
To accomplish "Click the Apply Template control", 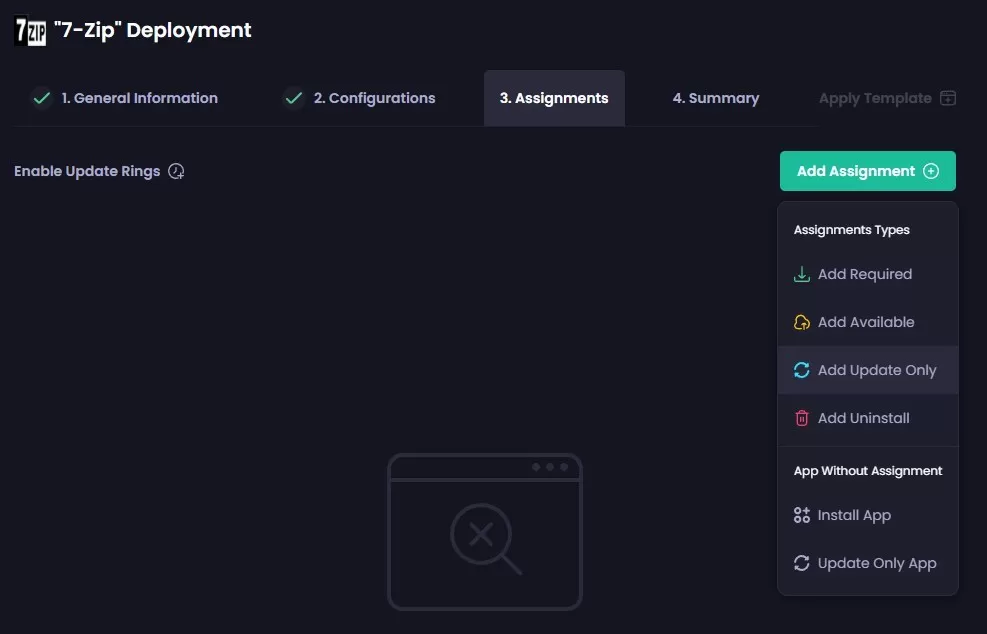I will tap(887, 98).
